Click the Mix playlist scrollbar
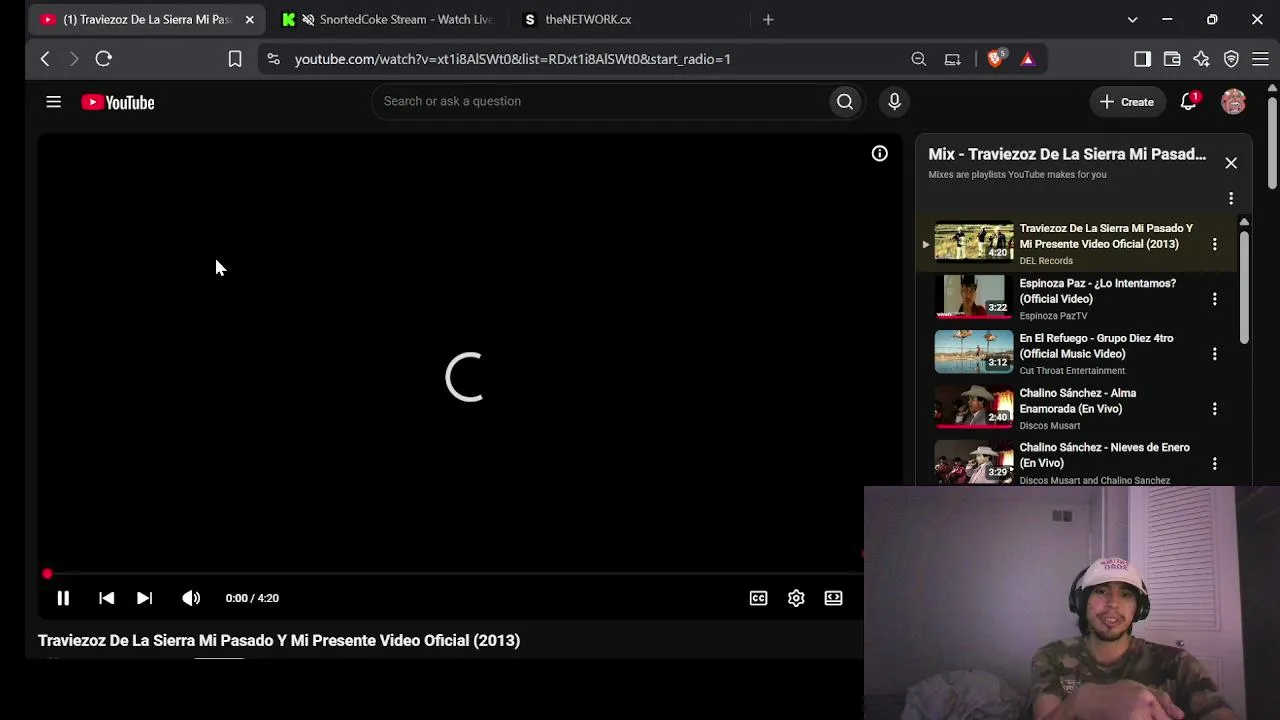Screen dimensions: 1280x720 point(1244,290)
